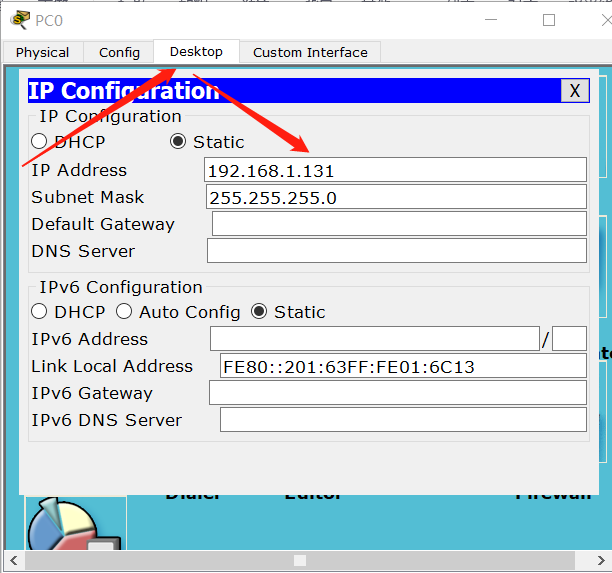Screen dimensions: 612x573
Task: Open the pie-chart desktop app icon
Action: point(75,523)
